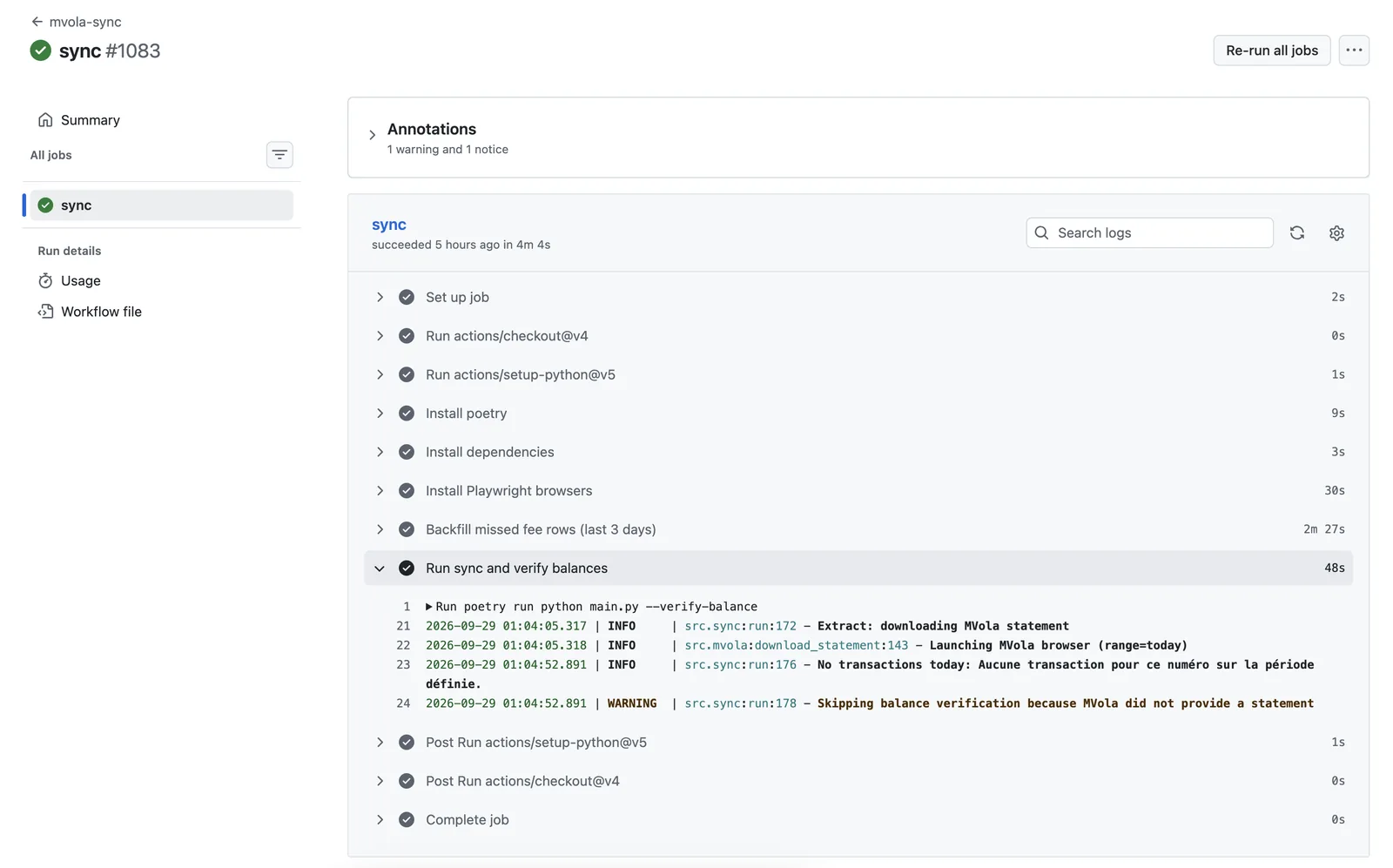The width and height of the screenshot is (1393, 868).
Task: Open the Summary page
Action: pos(91,120)
